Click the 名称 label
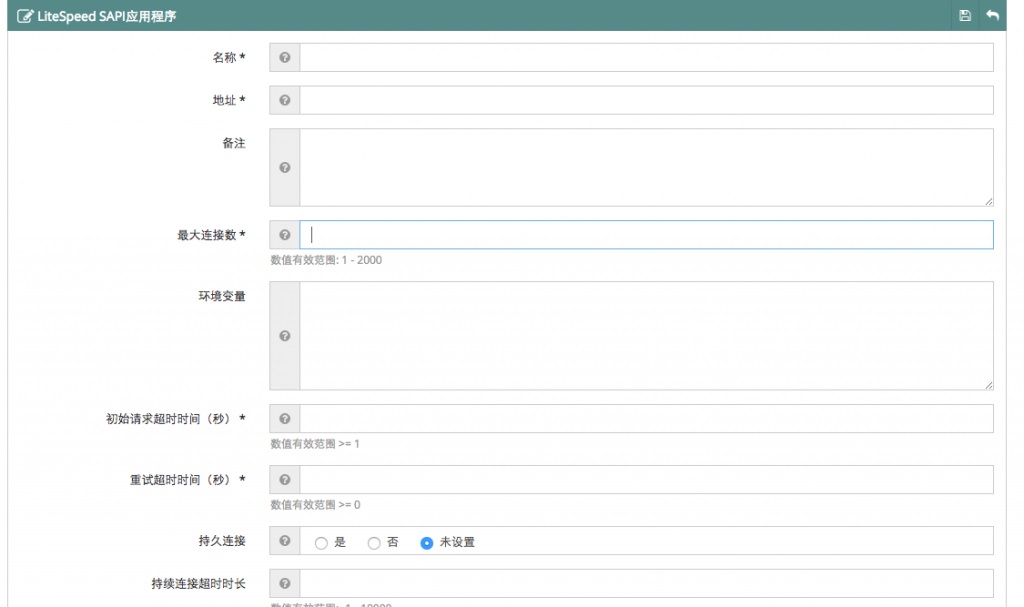 229,57
